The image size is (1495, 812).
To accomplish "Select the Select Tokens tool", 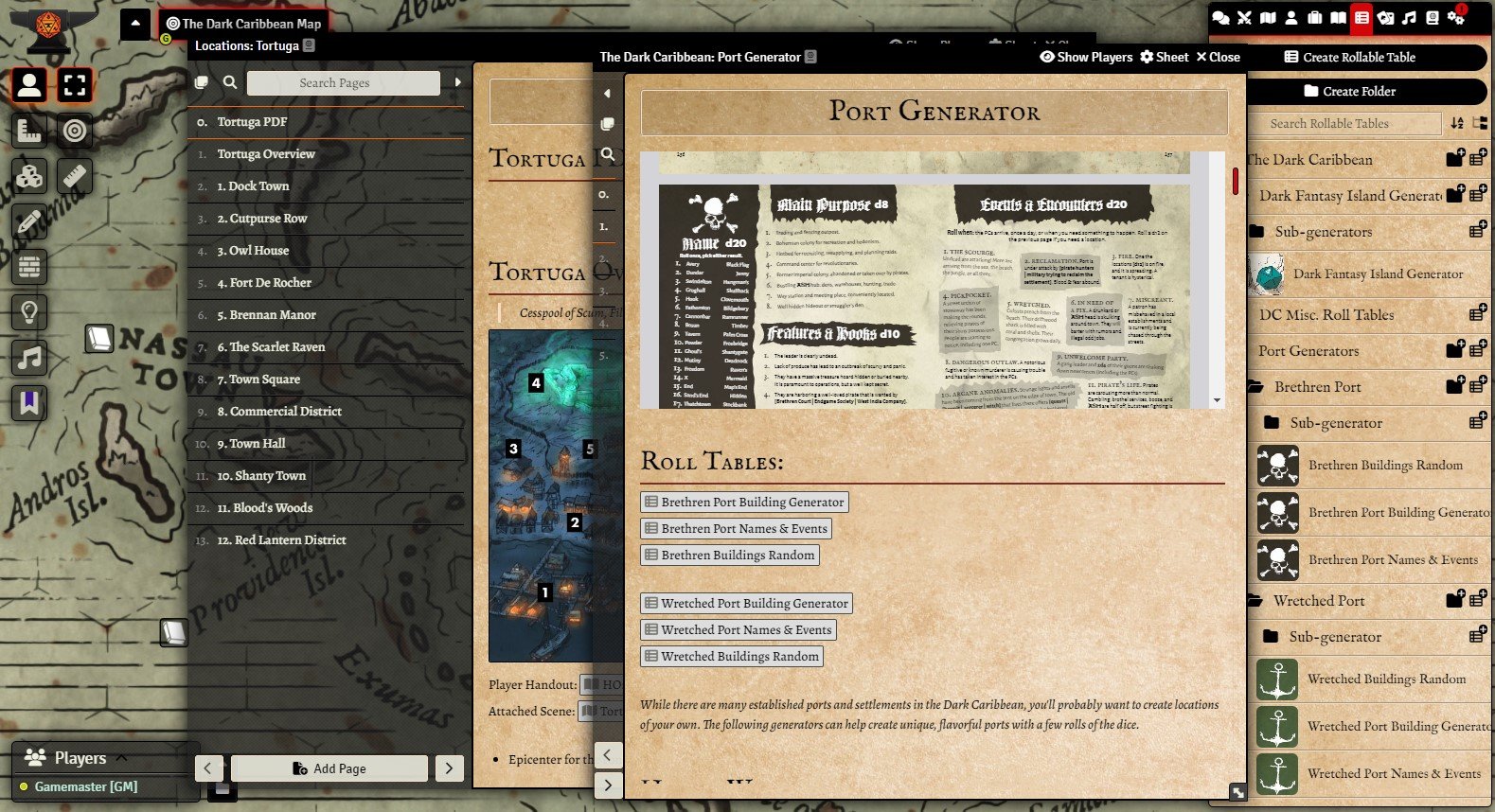I will [75, 85].
